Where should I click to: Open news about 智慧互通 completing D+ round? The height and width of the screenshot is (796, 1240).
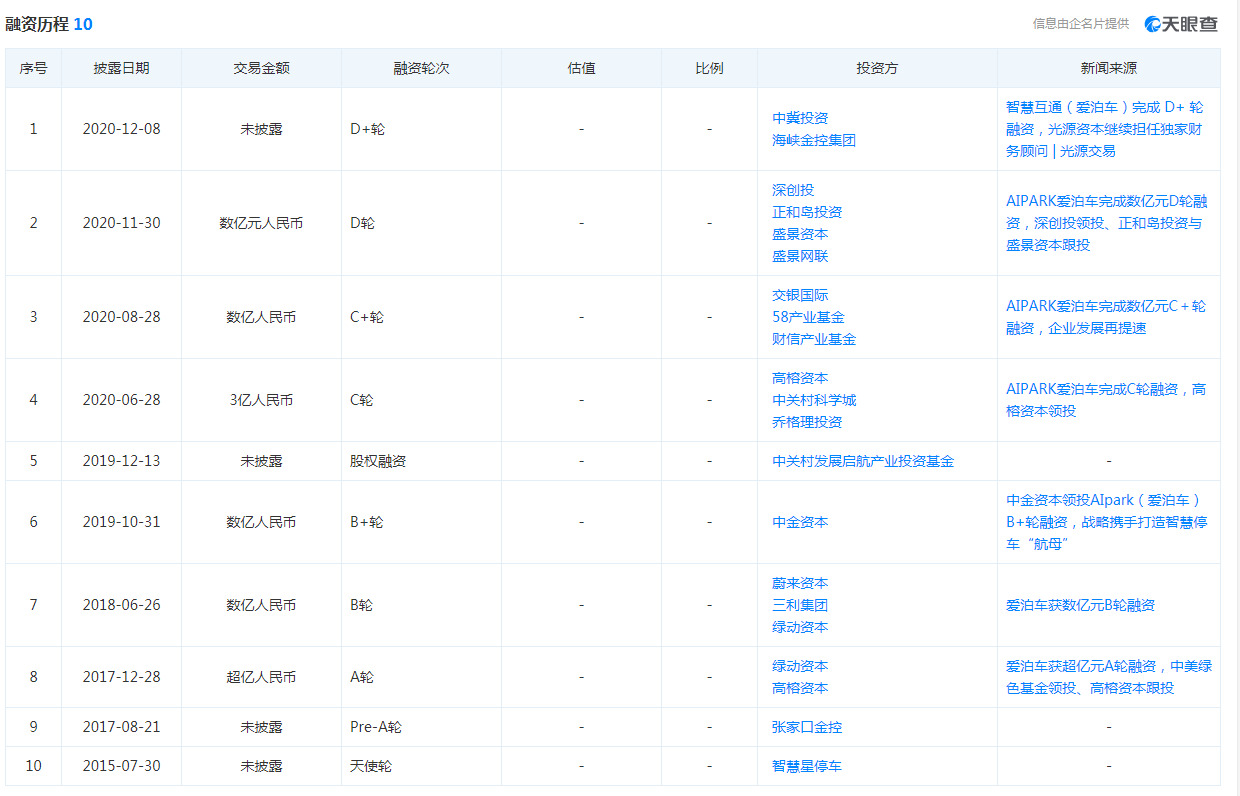(x=1105, y=129)
